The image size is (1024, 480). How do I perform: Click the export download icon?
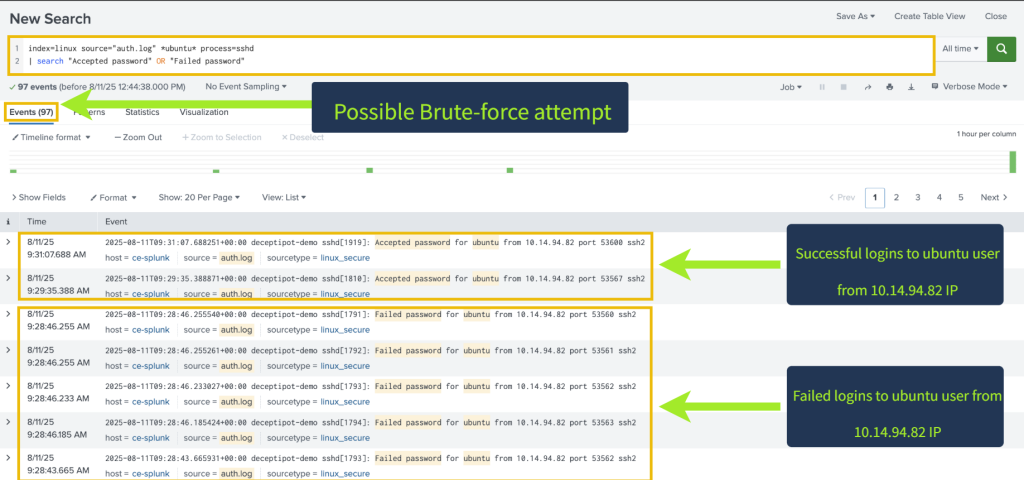(x=910, y=87)
